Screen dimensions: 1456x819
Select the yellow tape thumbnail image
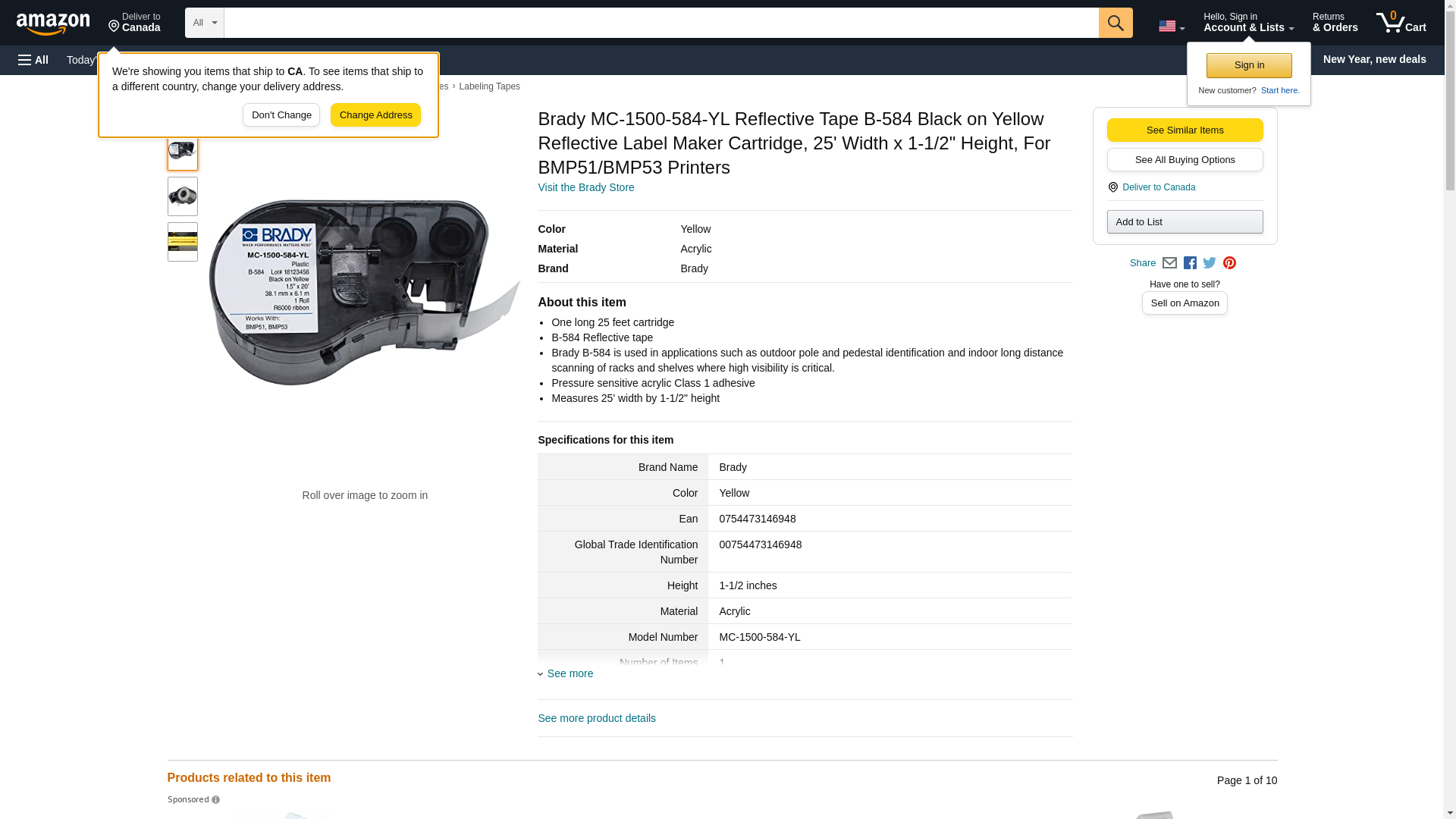[x=182, y=242]
